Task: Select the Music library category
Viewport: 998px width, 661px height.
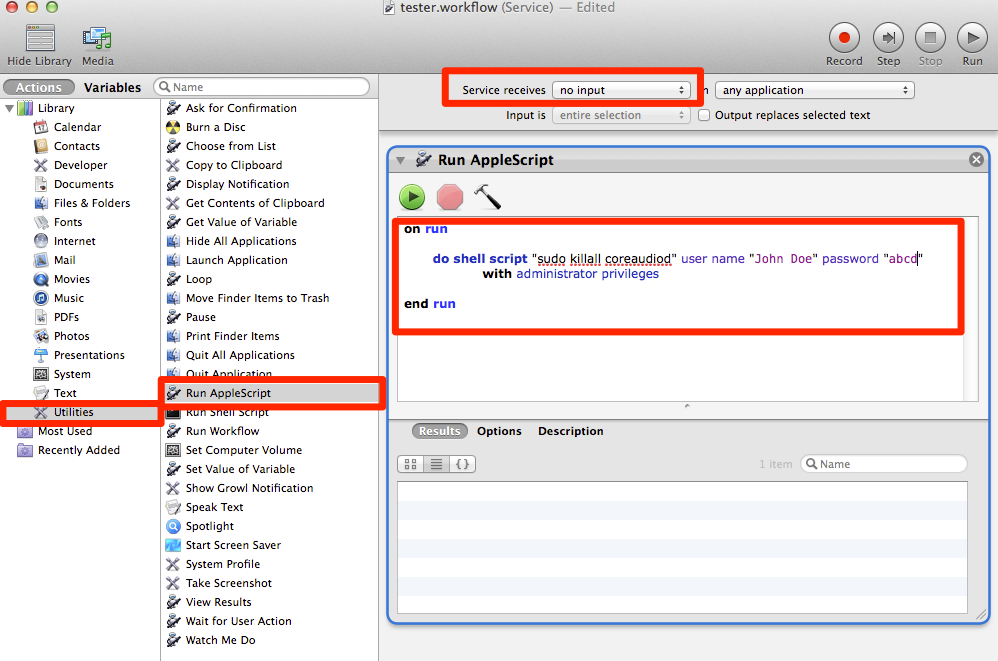Action: [x=69, y=298]
